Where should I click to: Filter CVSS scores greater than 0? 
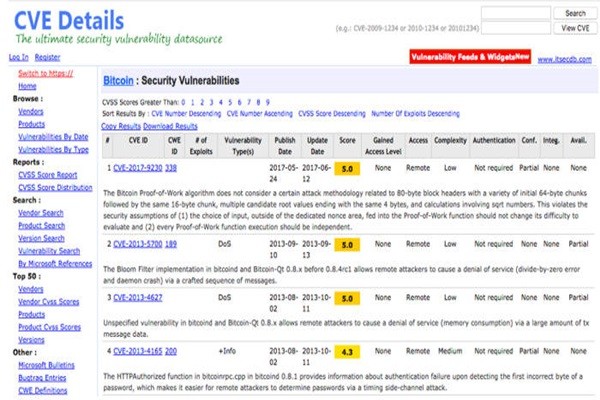click(183, 102)
